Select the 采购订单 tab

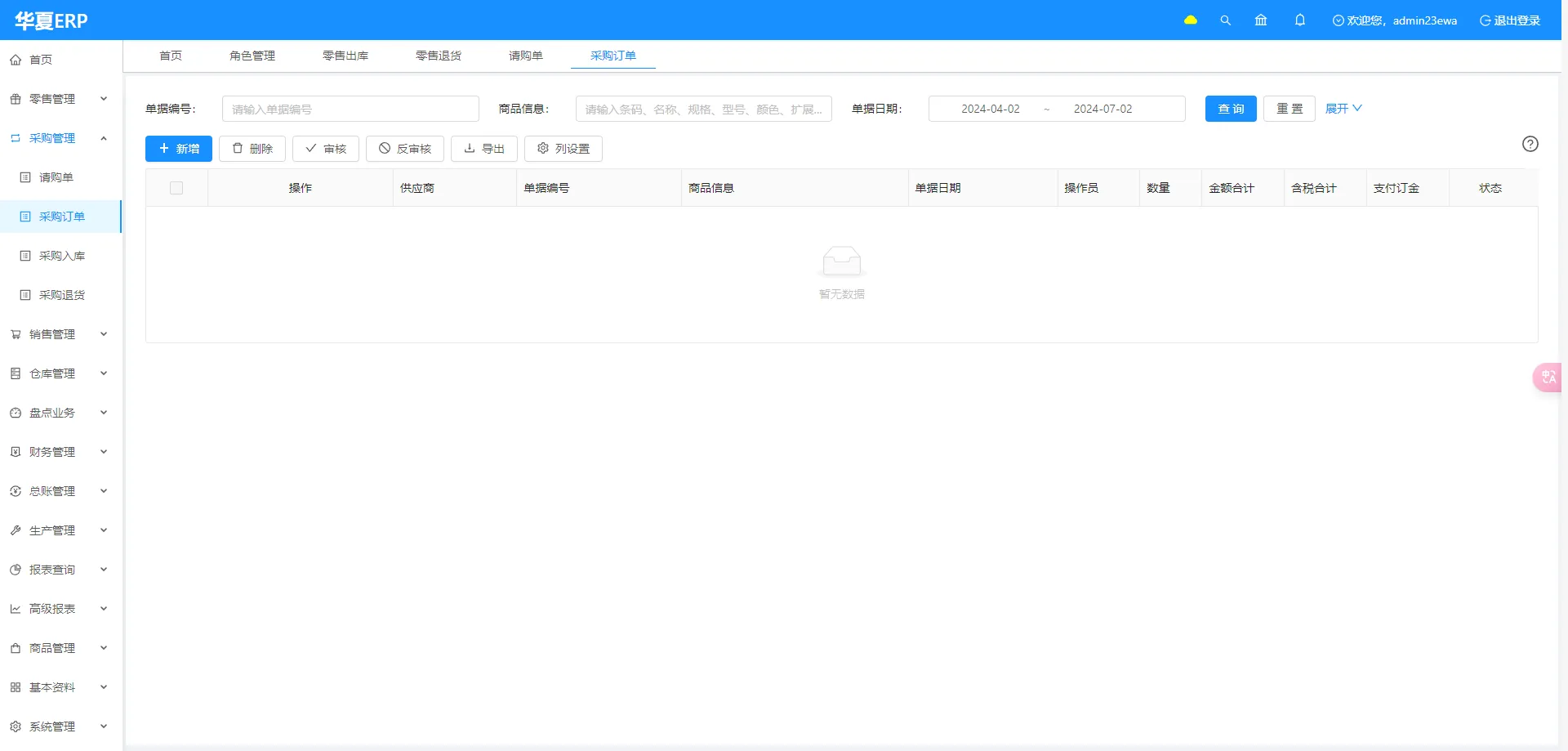pos(613,56)
